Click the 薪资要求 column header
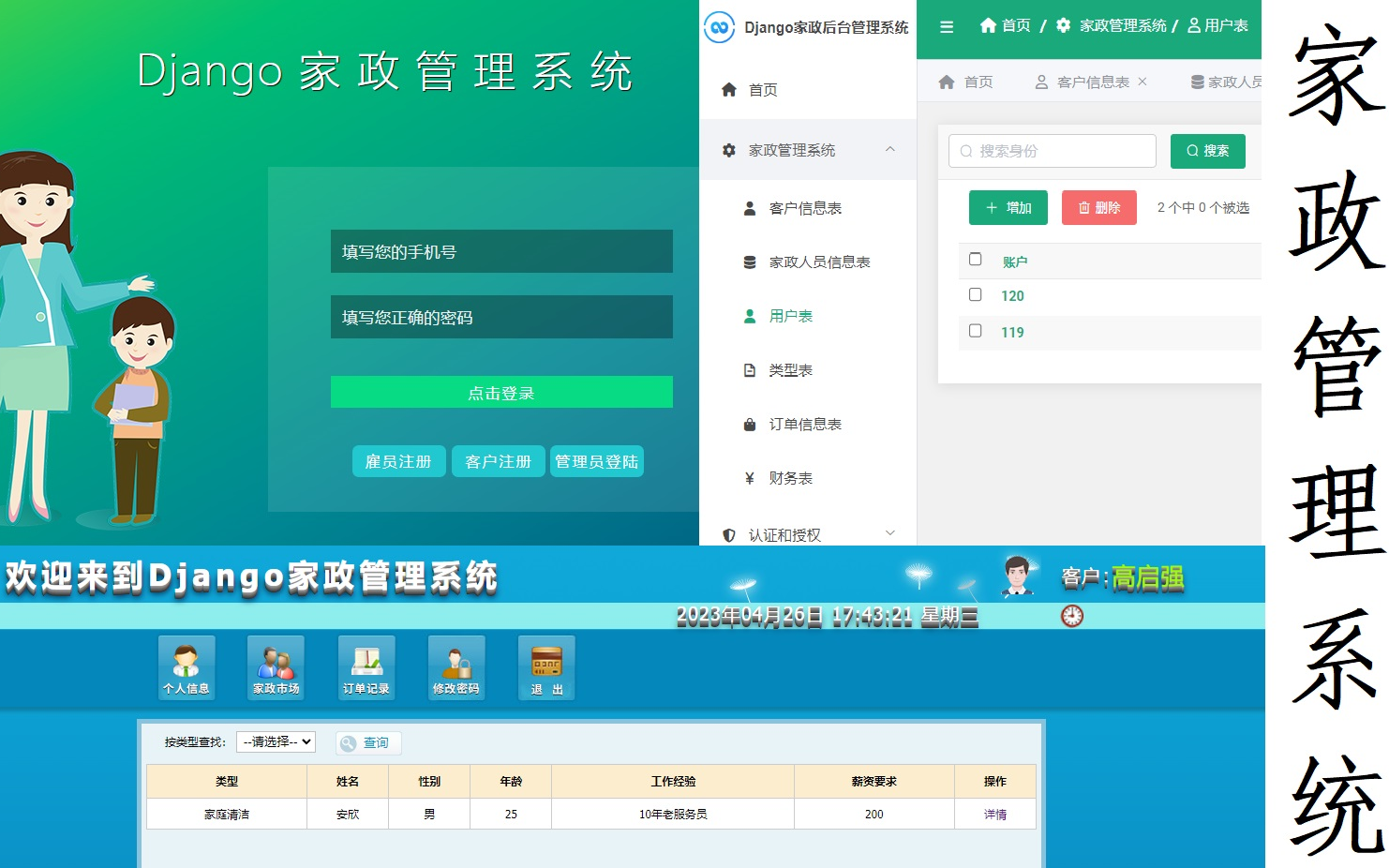Screen dimensions: 1389x868 click(x=874, y=781)
